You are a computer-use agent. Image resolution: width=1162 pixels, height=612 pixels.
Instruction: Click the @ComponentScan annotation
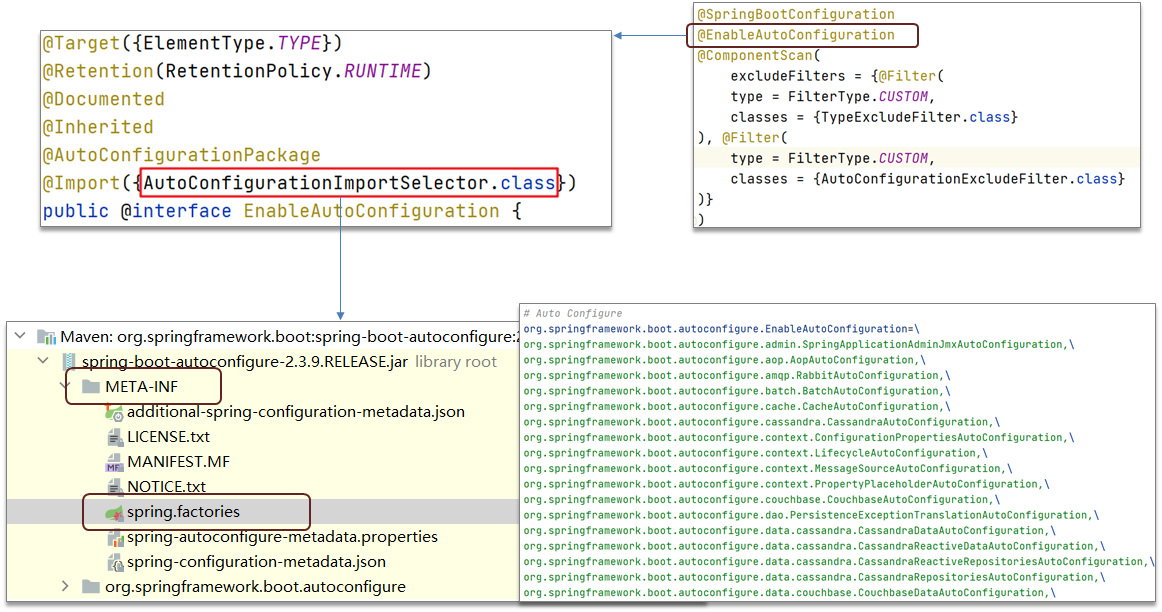[754, 56]
